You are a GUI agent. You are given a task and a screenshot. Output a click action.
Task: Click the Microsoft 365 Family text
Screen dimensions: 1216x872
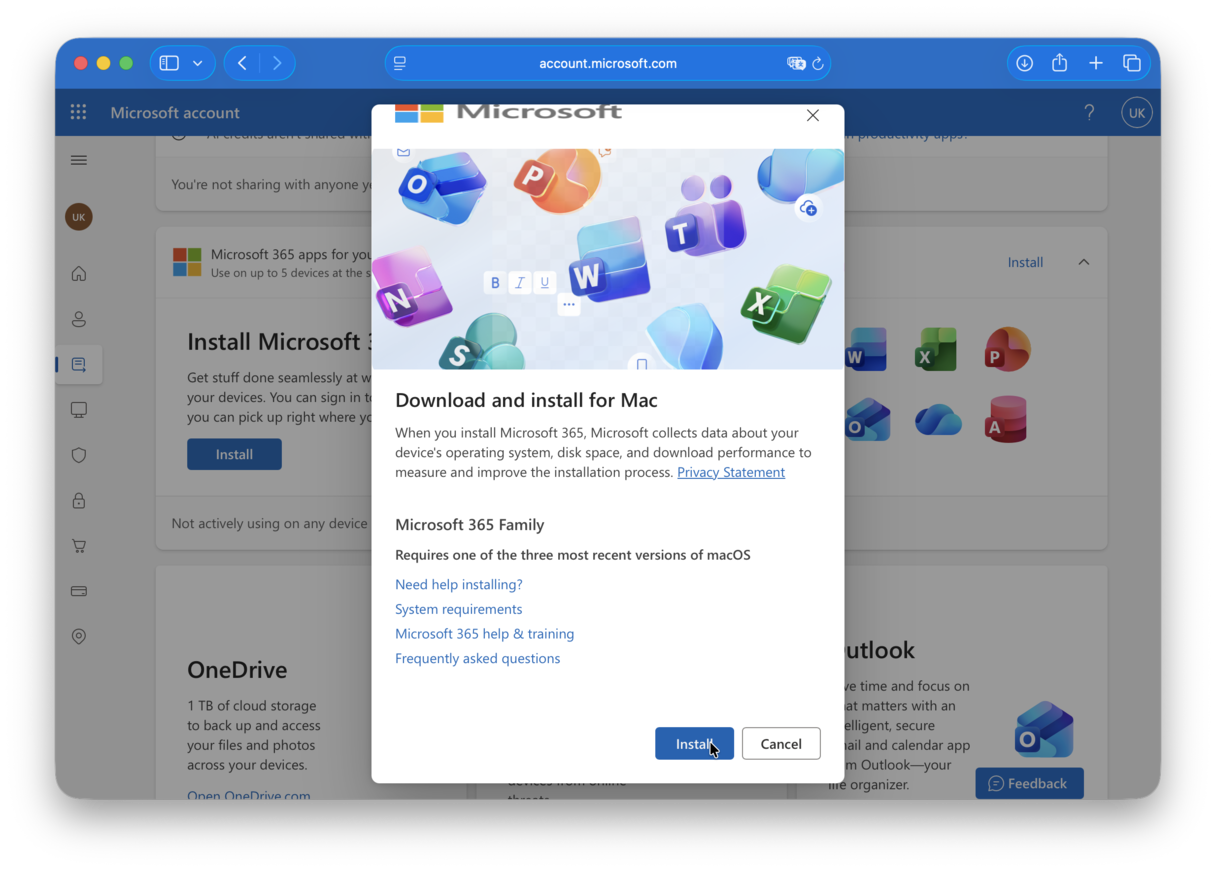coord(470,524)
